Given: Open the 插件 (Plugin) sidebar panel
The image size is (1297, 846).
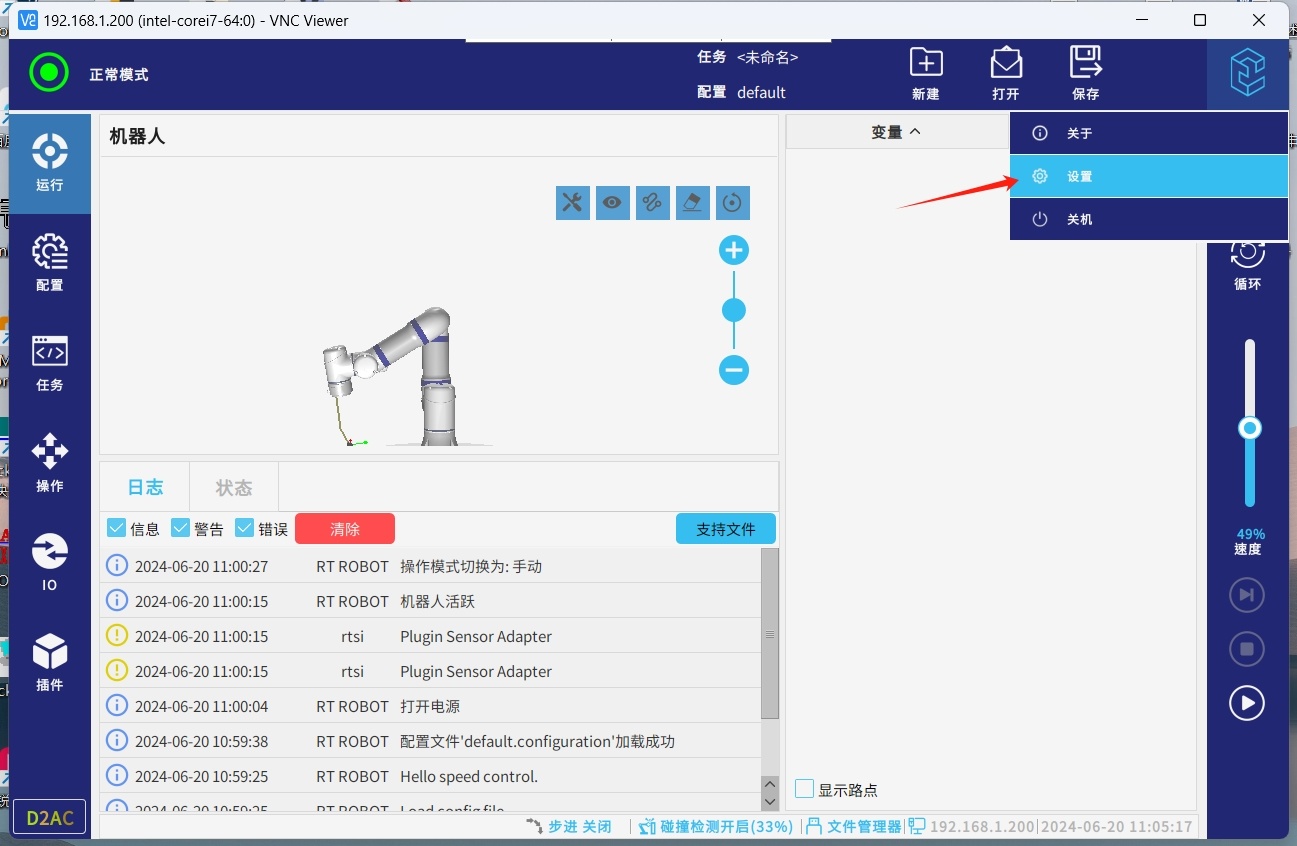Looking at the screenshot, I should (x=49, y=662).
